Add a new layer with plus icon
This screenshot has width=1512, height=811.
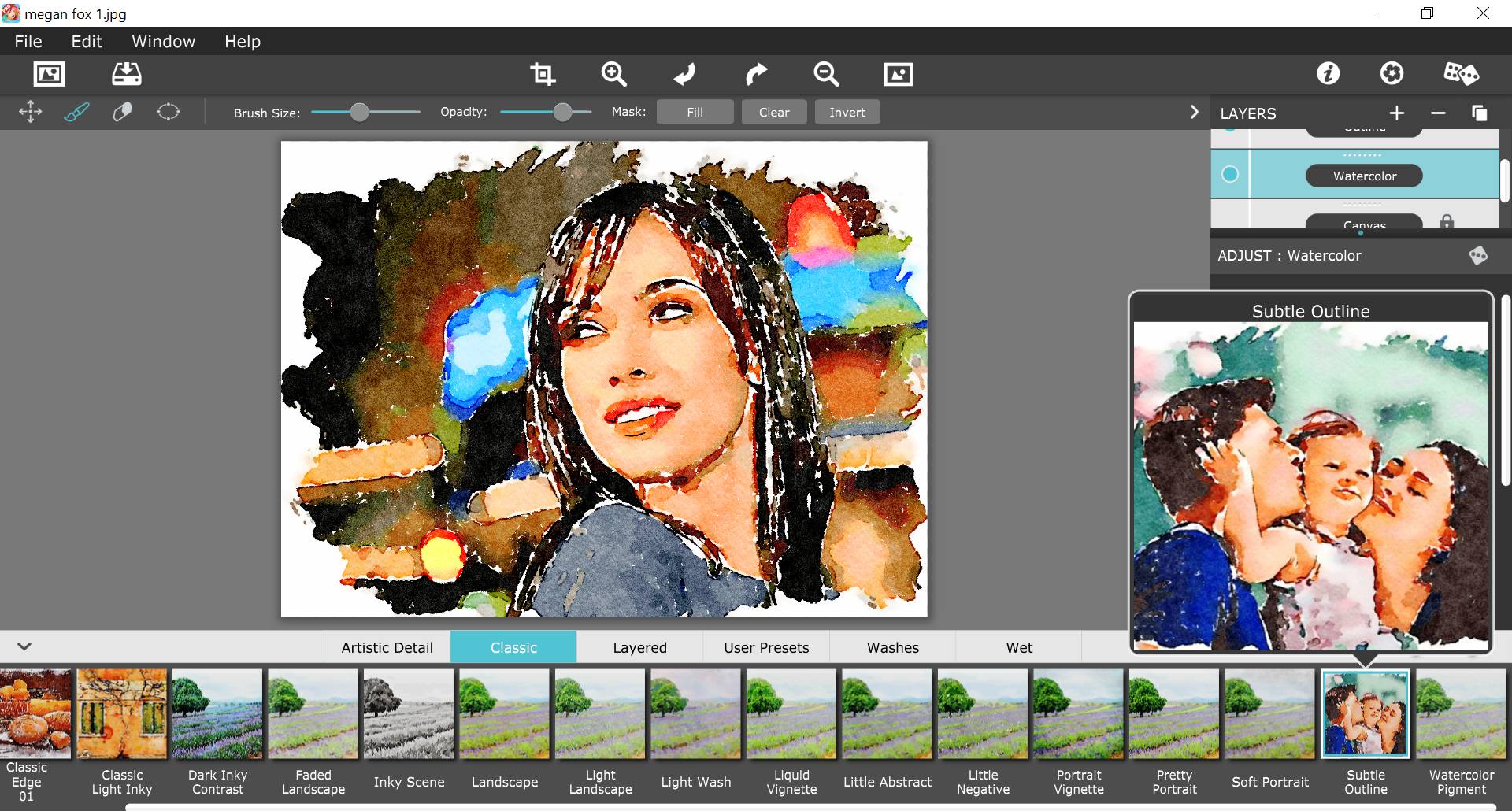(x=1397, y=113)
